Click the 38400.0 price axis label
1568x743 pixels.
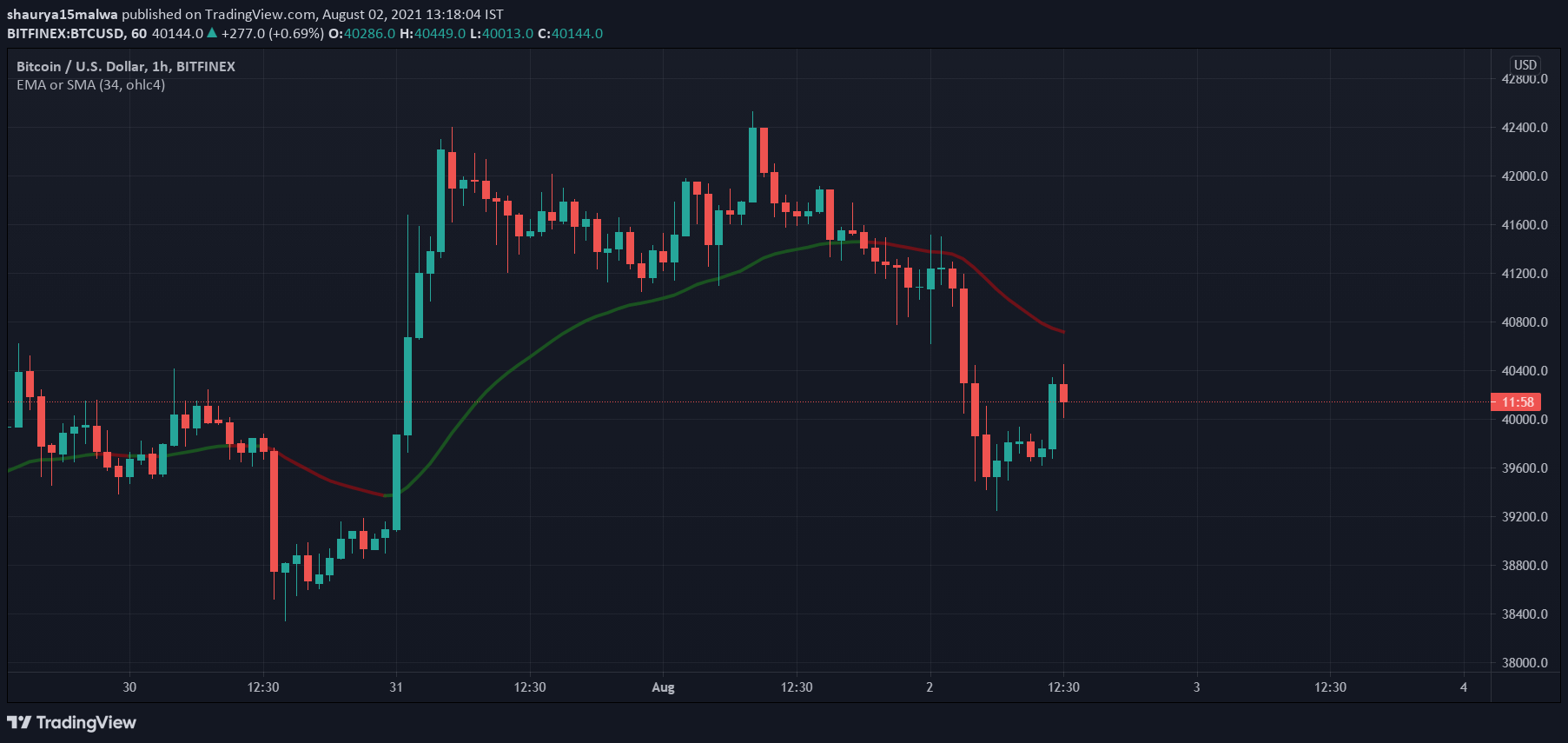tap(1525, 614)
